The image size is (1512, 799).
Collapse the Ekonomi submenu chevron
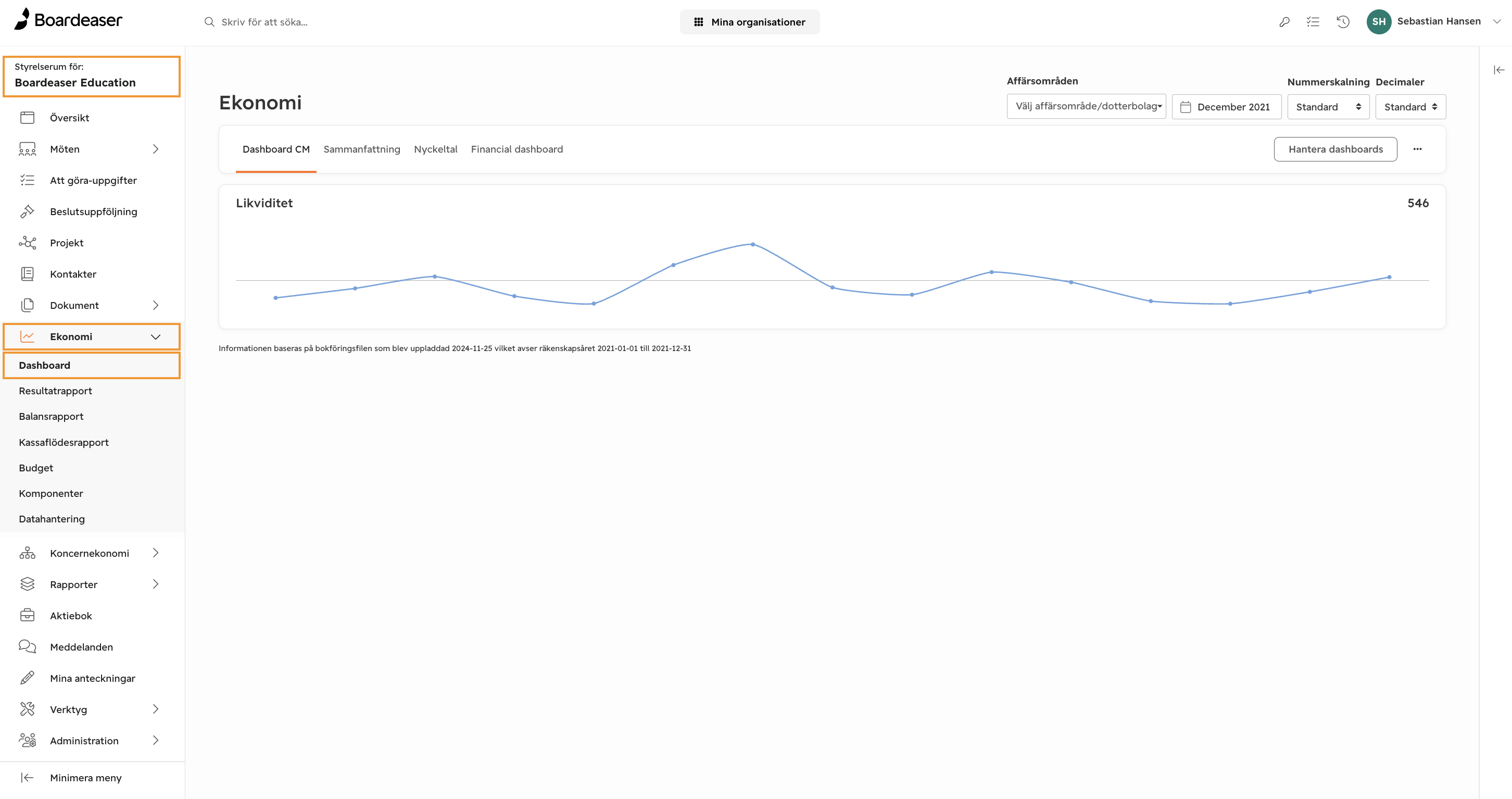point(156,336)
